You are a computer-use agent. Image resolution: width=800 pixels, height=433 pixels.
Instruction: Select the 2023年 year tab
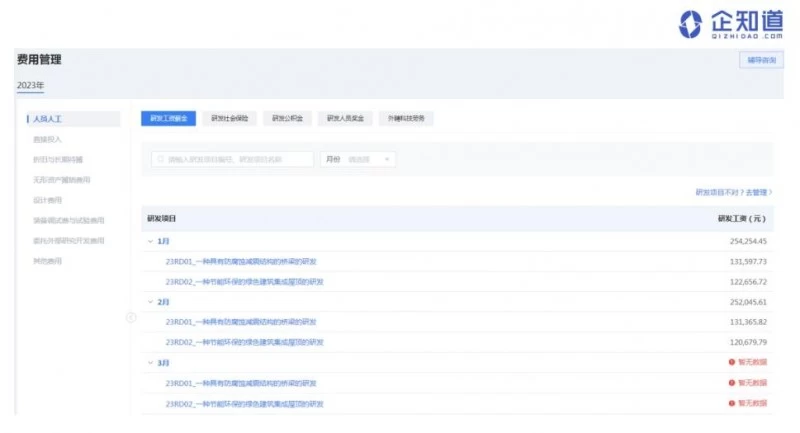tap(30, 85)
